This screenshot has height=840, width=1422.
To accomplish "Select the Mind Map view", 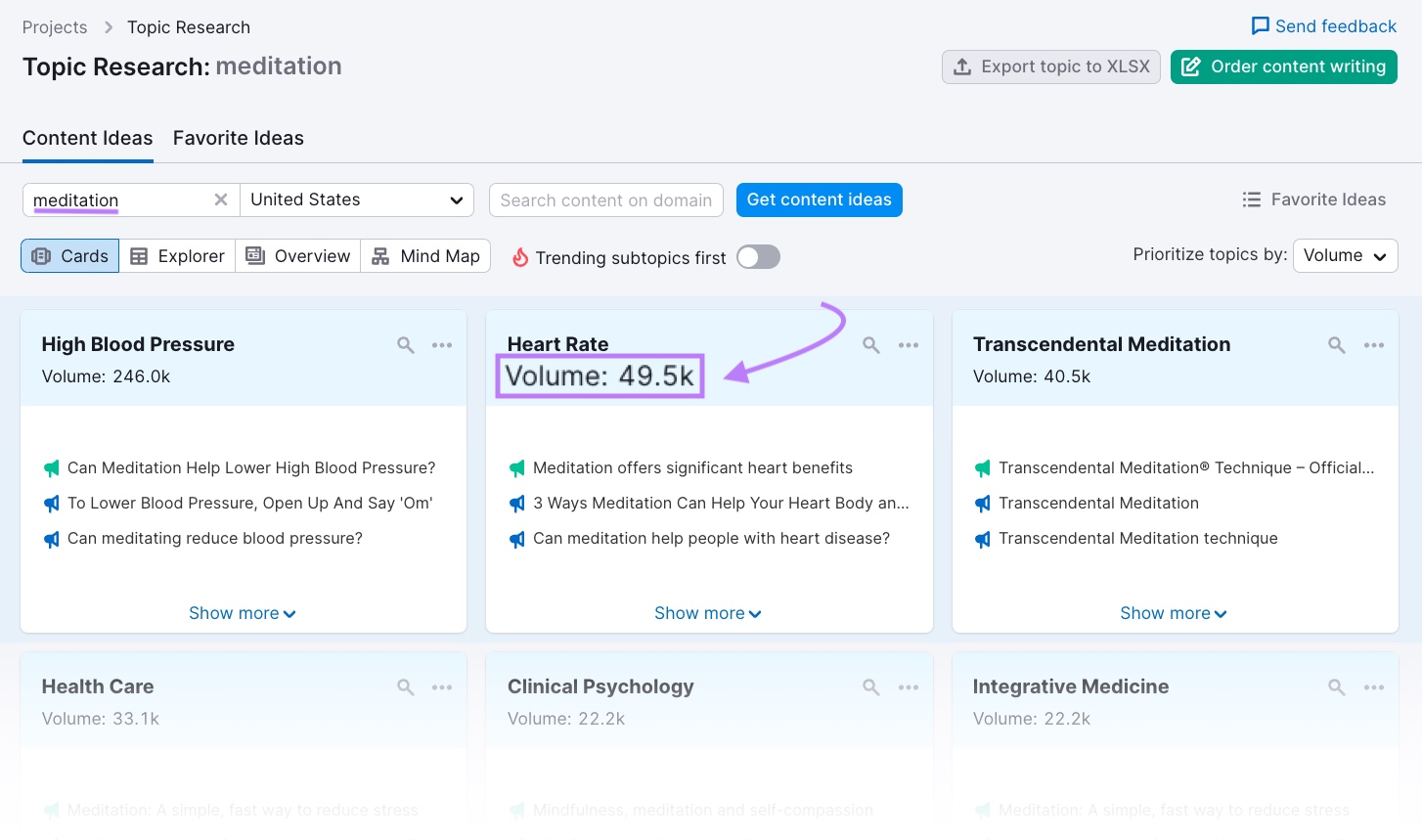I will coord(426,256).
